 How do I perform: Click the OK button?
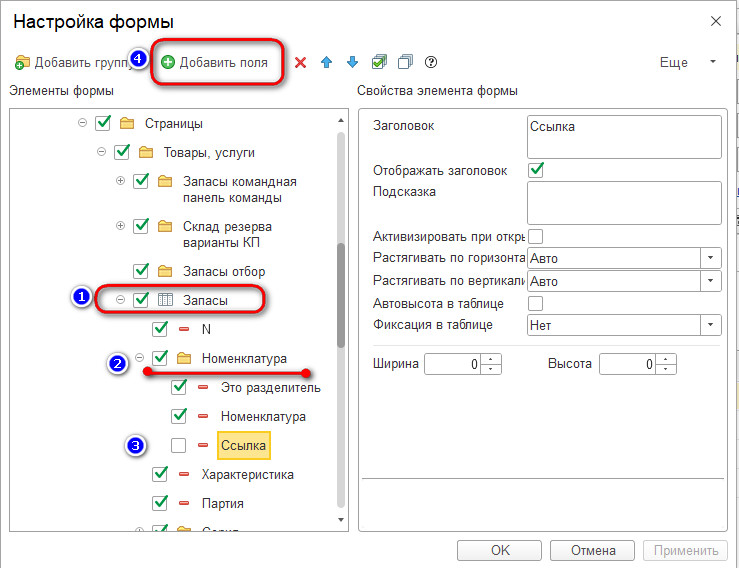[x=500, y=551]
